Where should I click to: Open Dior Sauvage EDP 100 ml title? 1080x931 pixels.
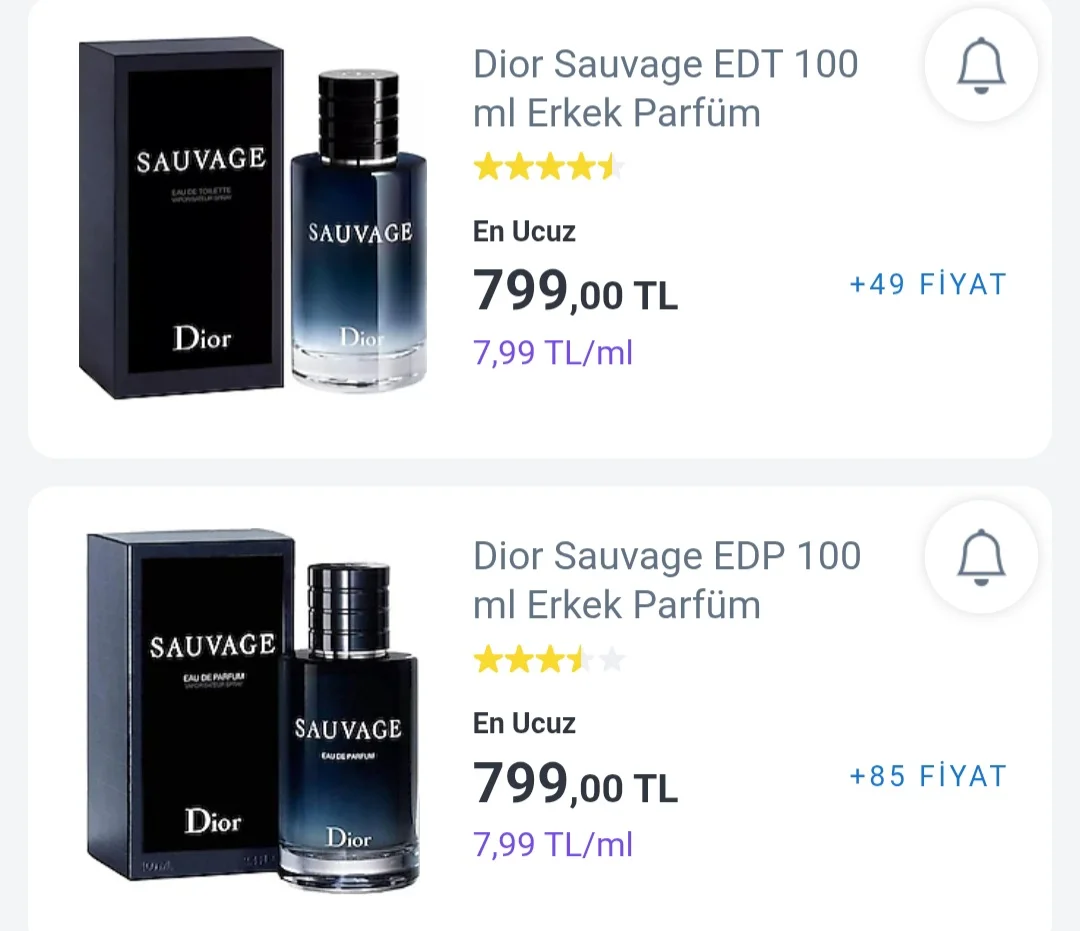[666, 579]
